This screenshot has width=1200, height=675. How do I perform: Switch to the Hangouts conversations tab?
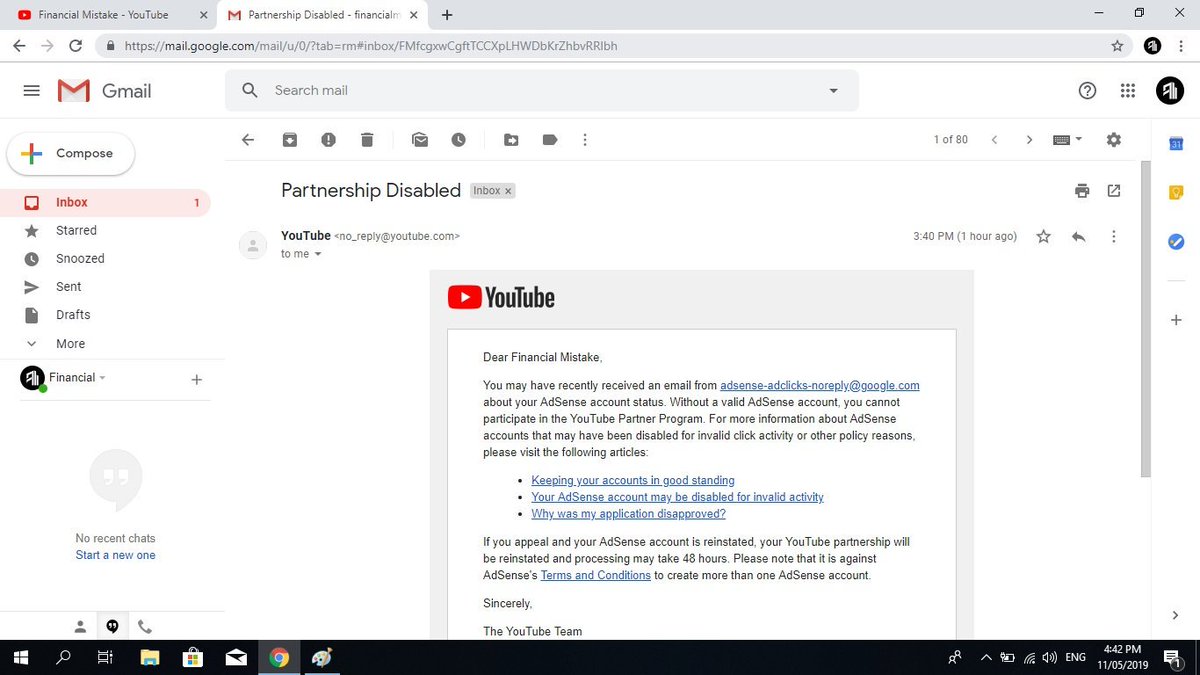[113, 627]
